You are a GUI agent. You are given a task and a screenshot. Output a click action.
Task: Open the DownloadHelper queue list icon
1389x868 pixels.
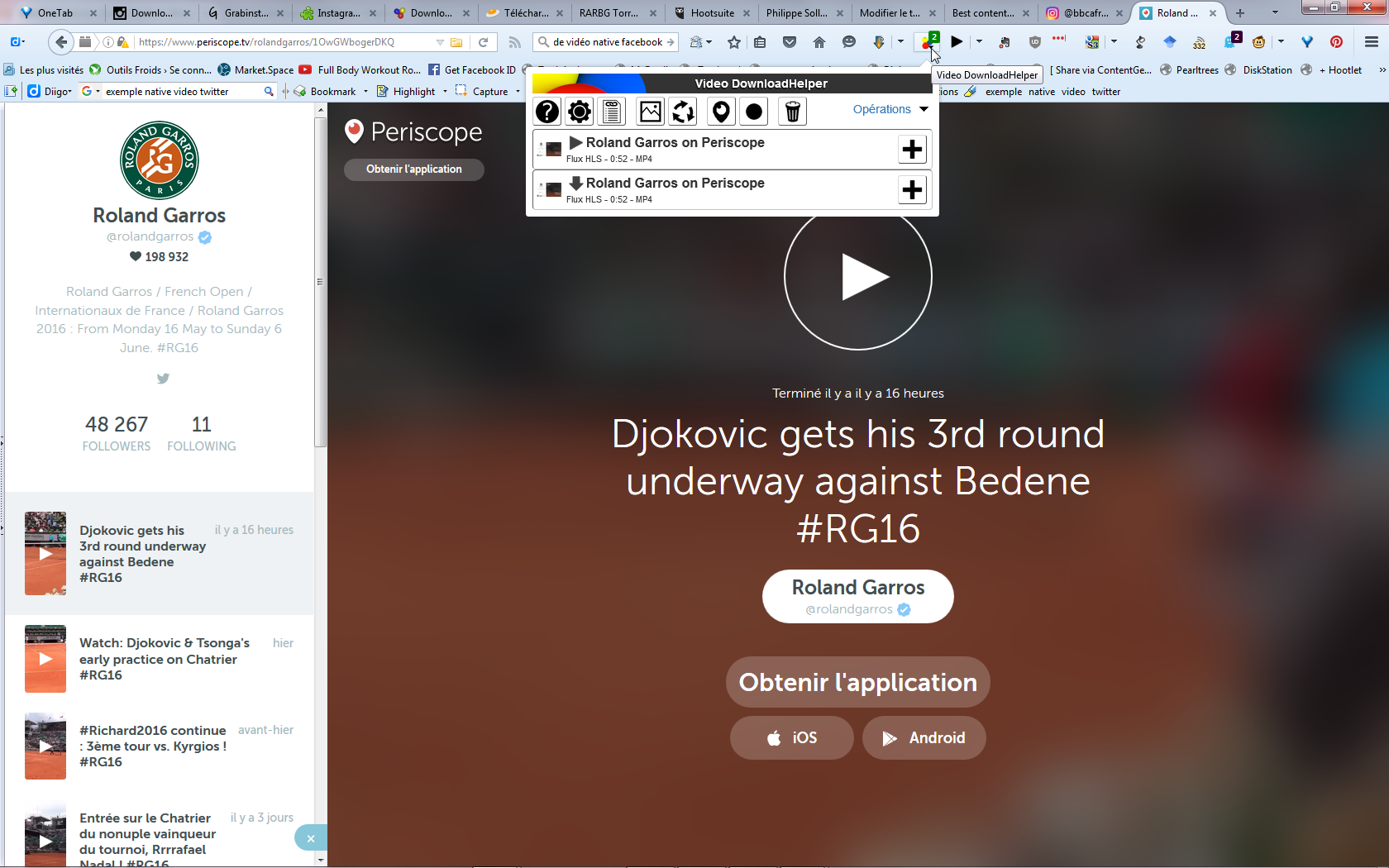[x=612, y=111]
